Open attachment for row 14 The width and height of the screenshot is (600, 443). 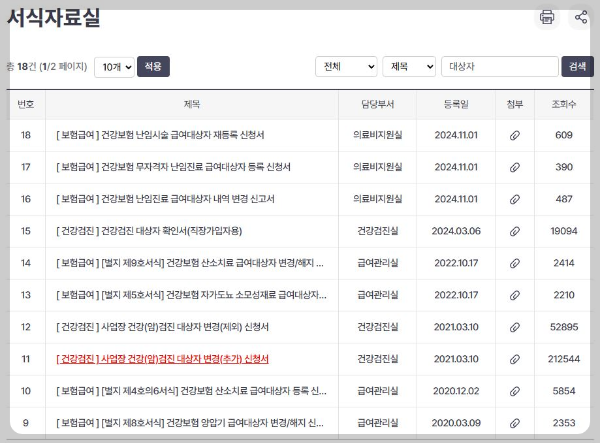(x=515, y=263)
